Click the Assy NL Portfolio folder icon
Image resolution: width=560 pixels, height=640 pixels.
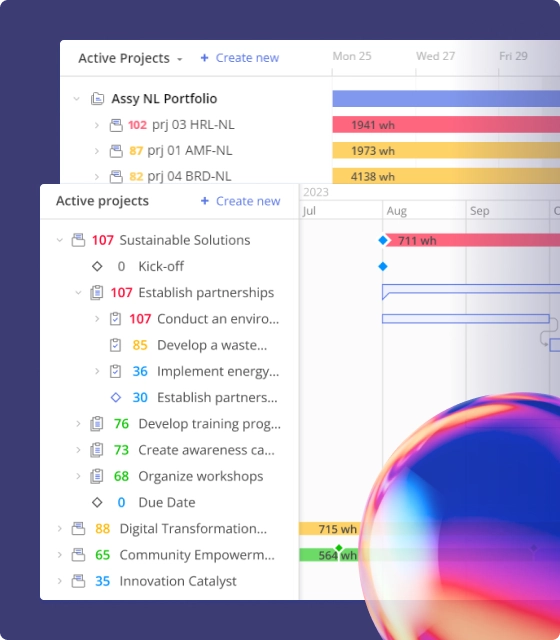(x=97, y=99)
